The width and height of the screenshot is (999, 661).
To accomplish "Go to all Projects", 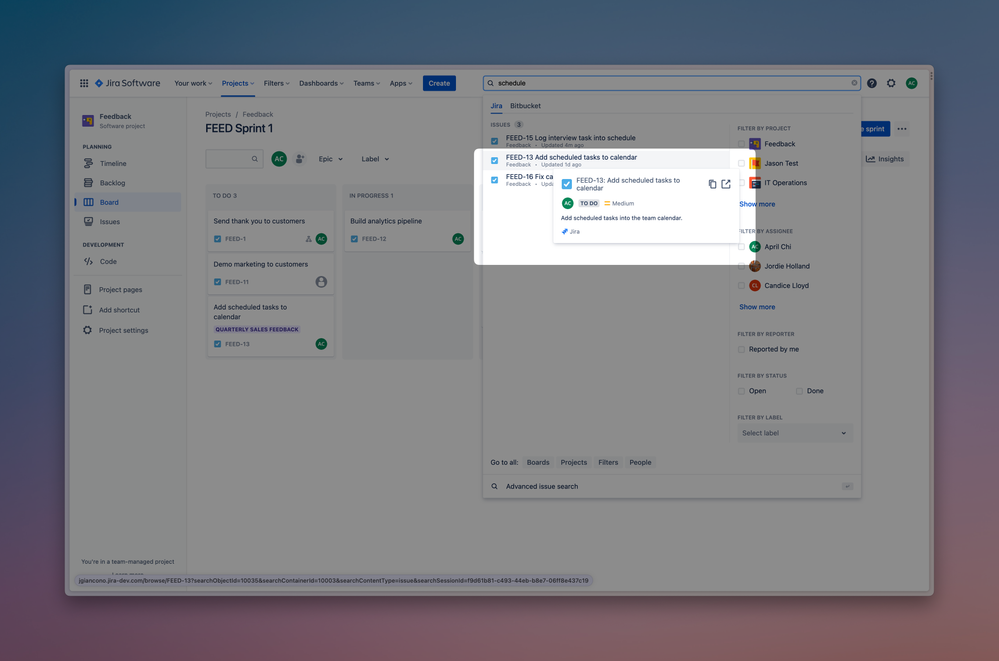I will [x=573, y=462].
